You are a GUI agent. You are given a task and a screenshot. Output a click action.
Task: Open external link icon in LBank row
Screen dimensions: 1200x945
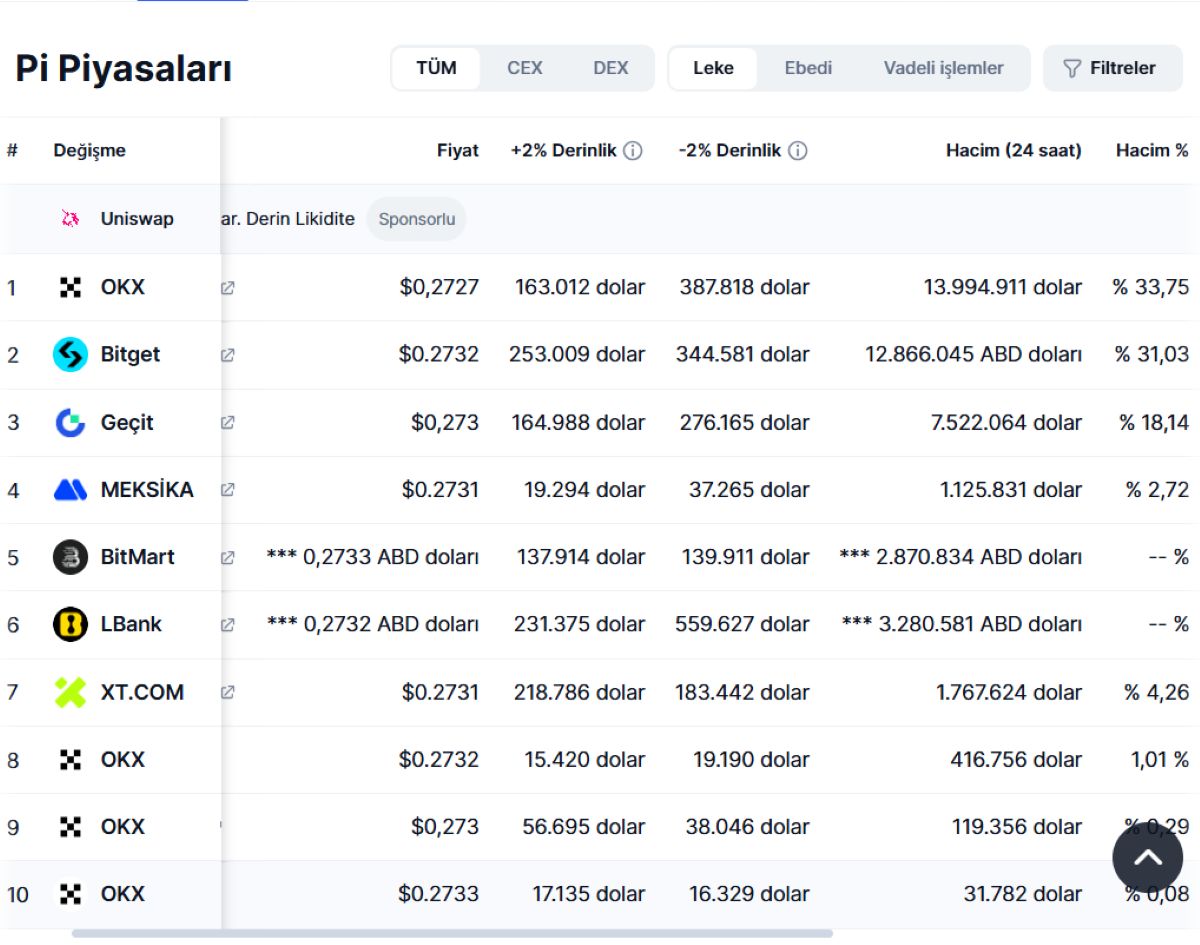228,625
